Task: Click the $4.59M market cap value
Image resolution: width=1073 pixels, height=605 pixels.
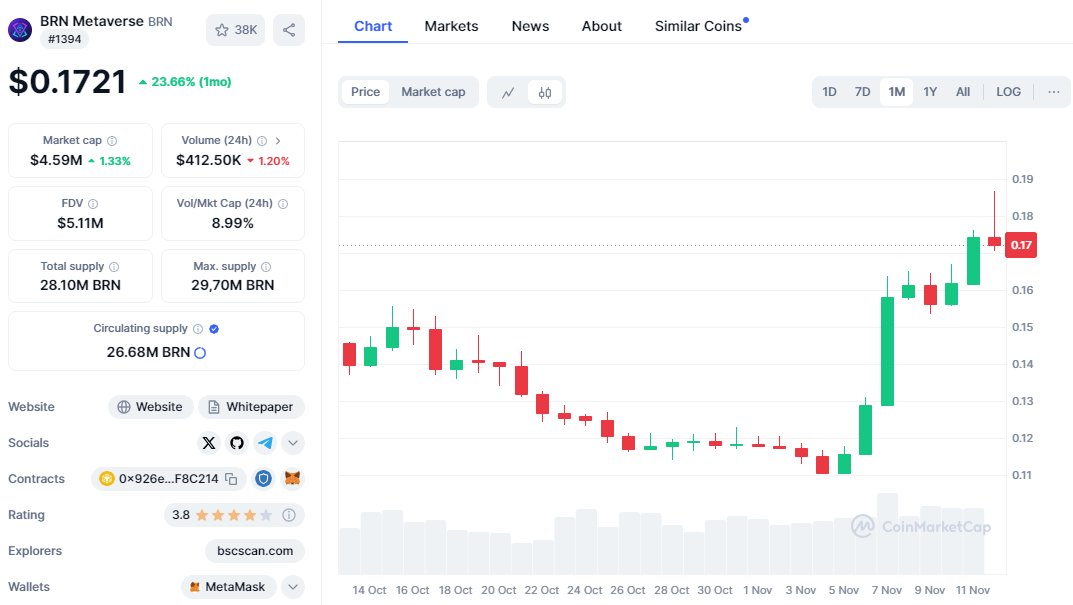Action: tap(56, 160)
